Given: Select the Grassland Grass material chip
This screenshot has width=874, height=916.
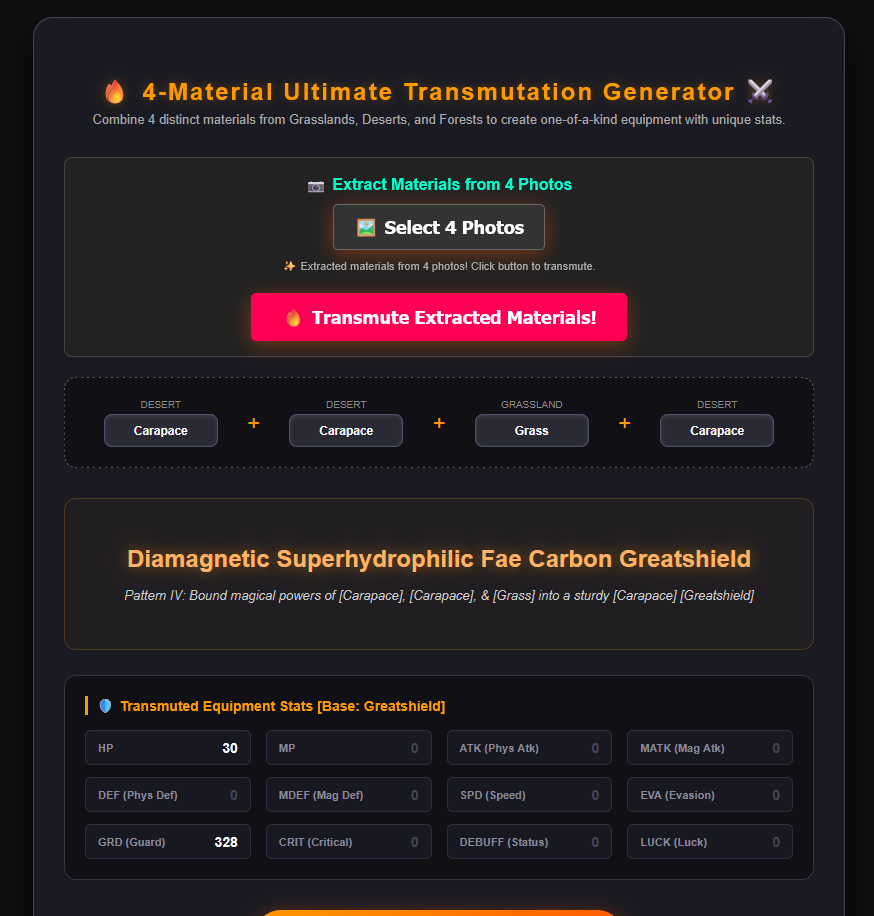Looking at the screenshot, I should coord(532,431).
